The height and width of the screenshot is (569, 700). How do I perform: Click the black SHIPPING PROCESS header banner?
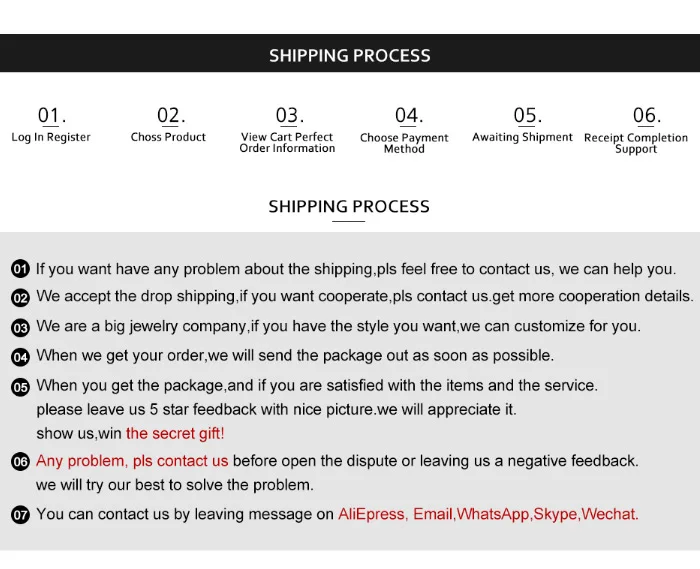click(x=350, y=53)
